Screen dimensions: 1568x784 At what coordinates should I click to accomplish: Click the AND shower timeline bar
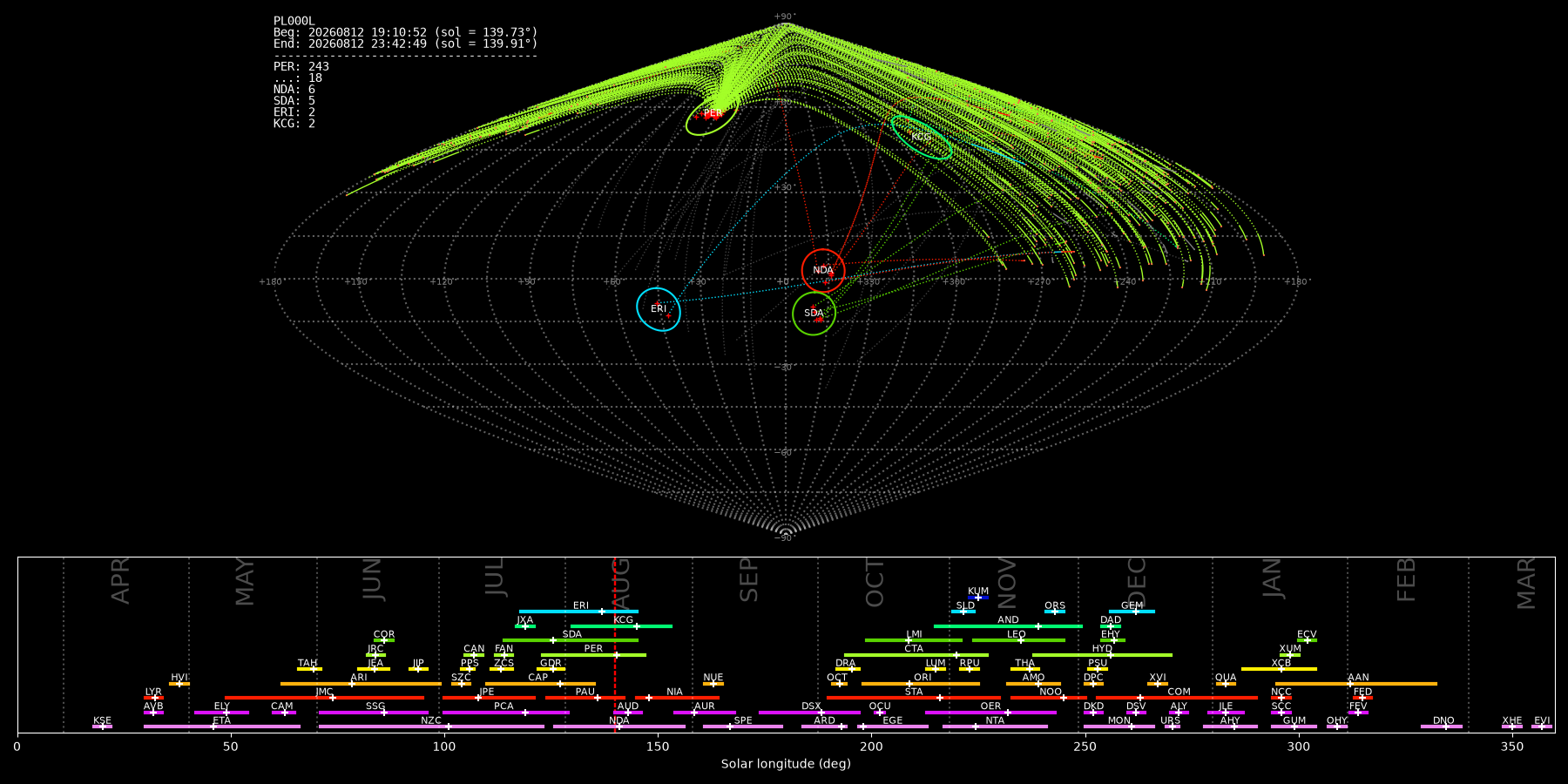click(1008, 625)
